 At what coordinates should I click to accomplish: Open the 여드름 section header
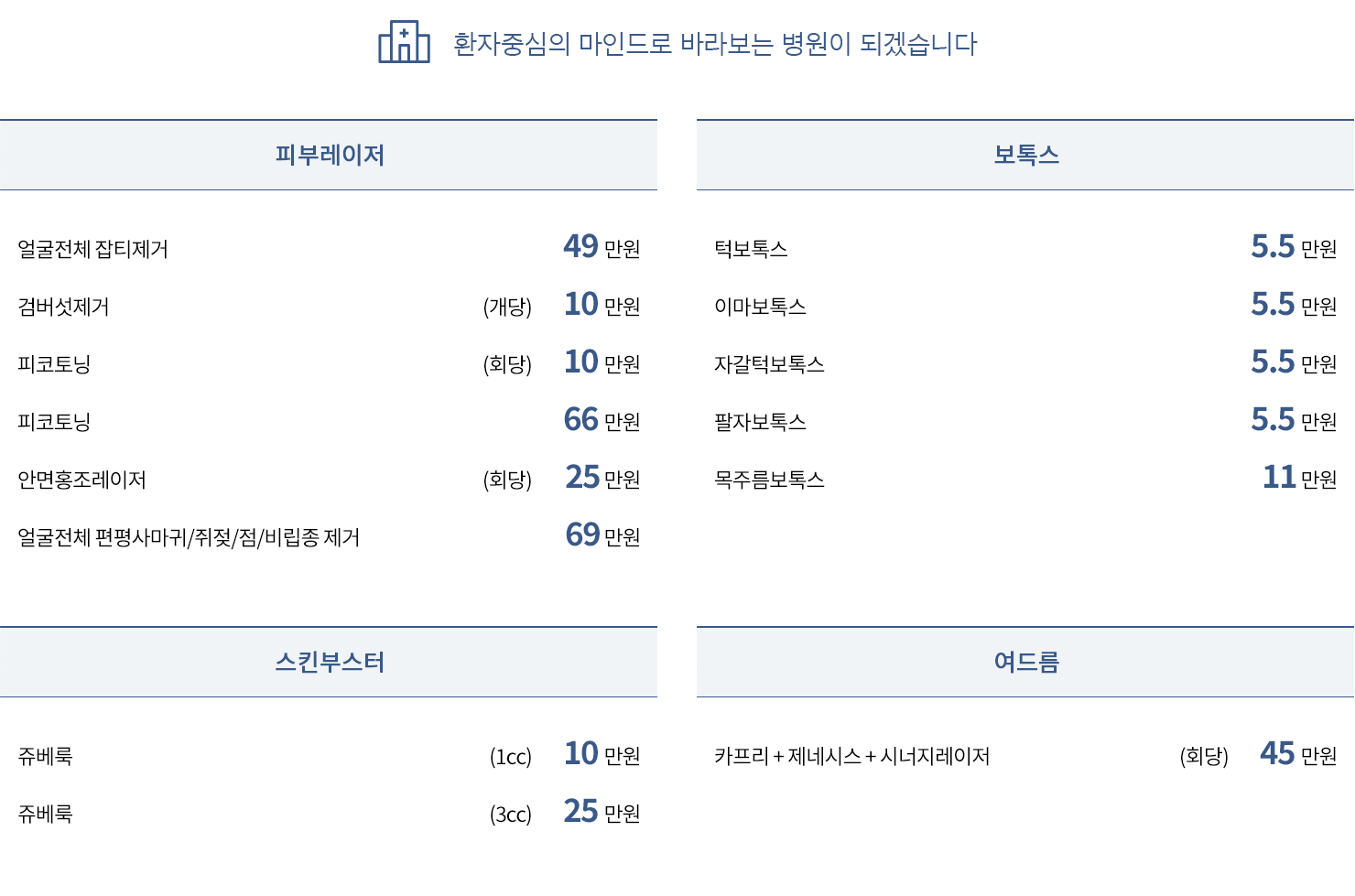point(1026,663)
